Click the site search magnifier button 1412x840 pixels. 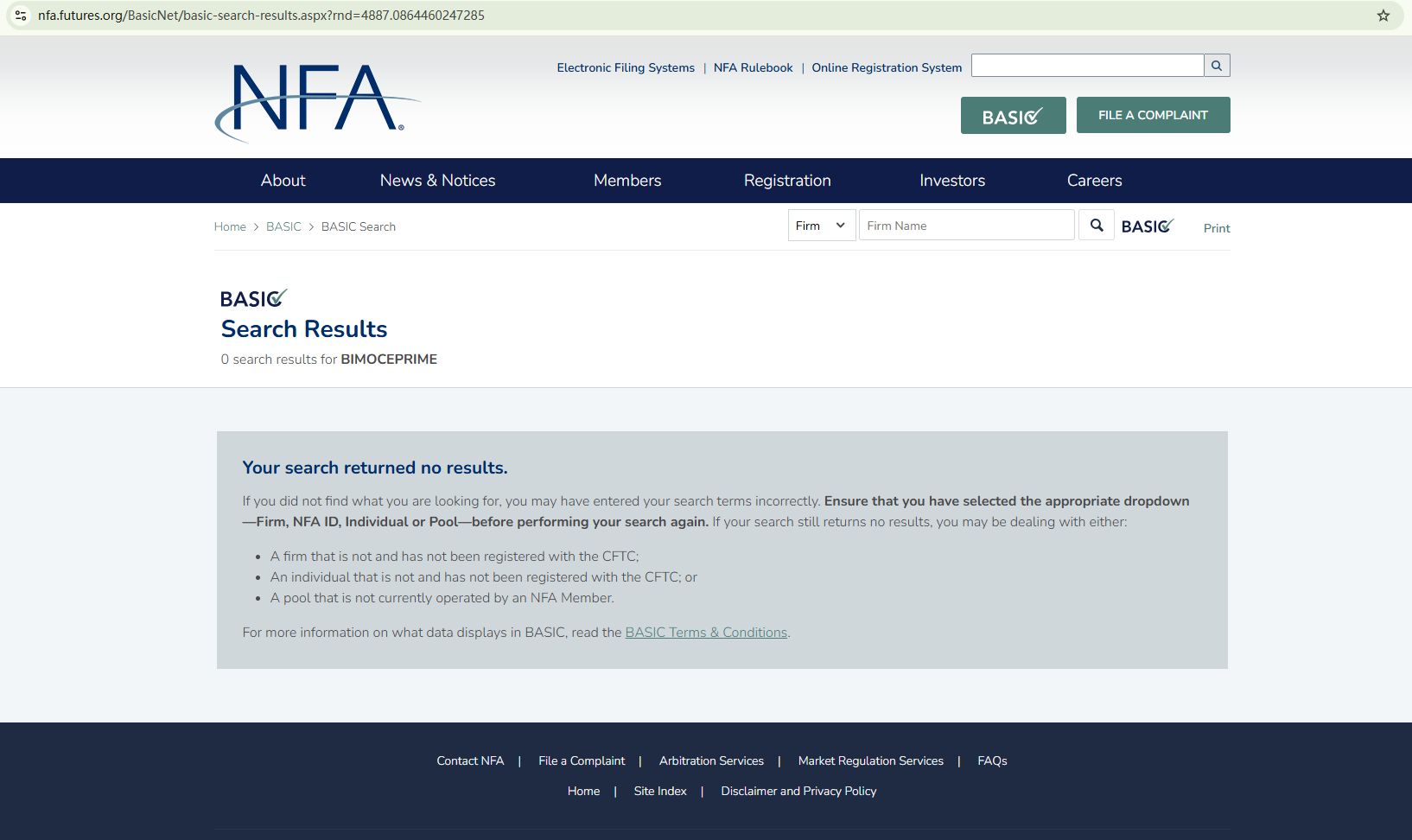tap(1217, 66)
